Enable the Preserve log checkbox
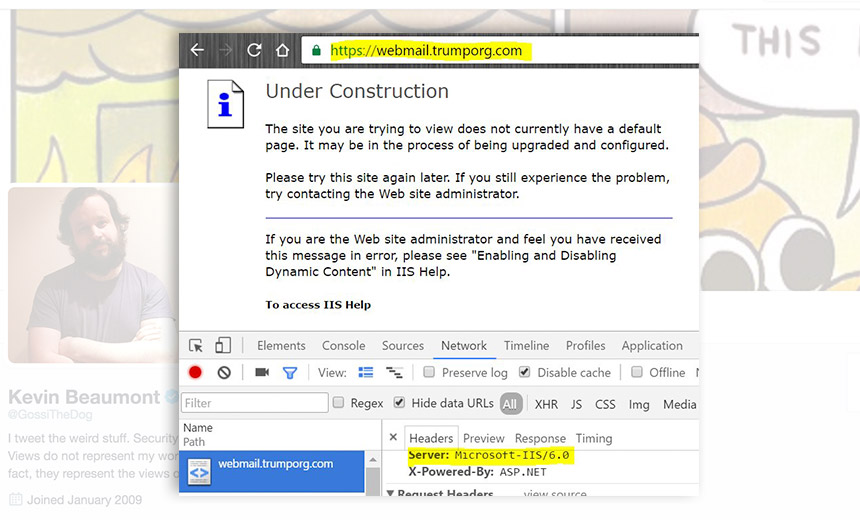Viewport: 860px width, 520px height. [x=429, y=372]
